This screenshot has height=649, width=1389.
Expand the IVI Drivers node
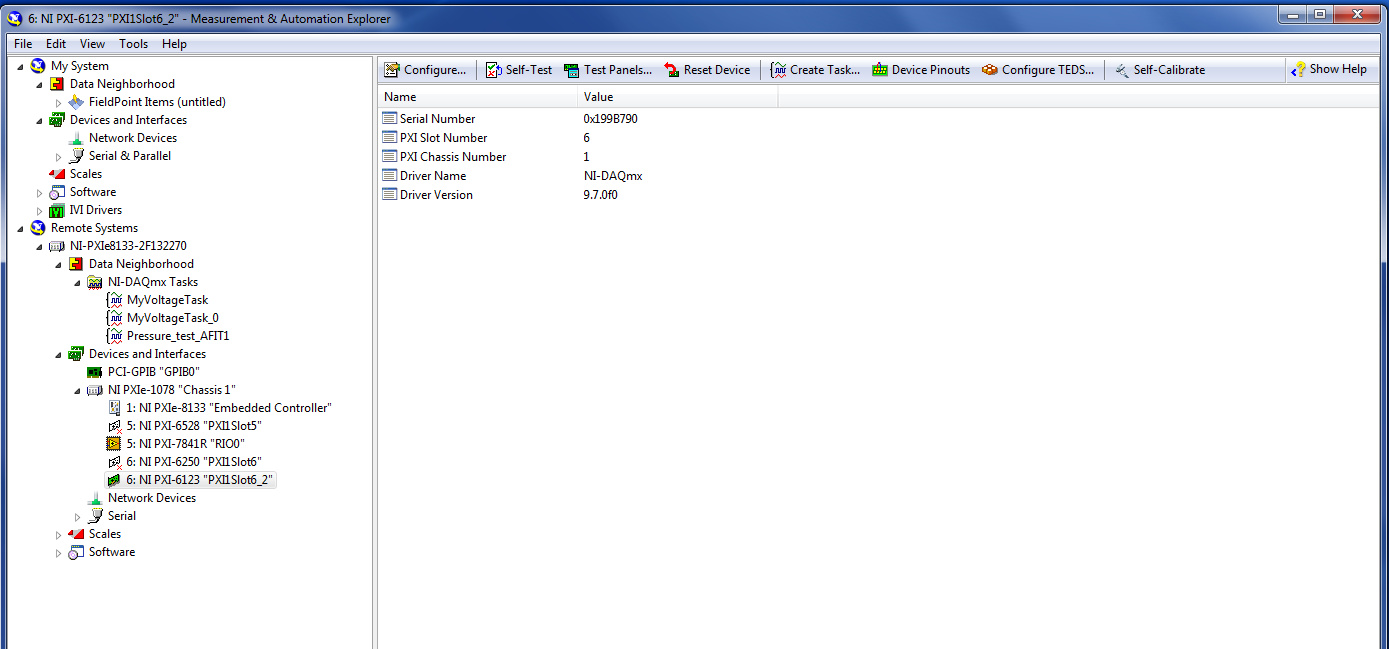tap(39, 210)
